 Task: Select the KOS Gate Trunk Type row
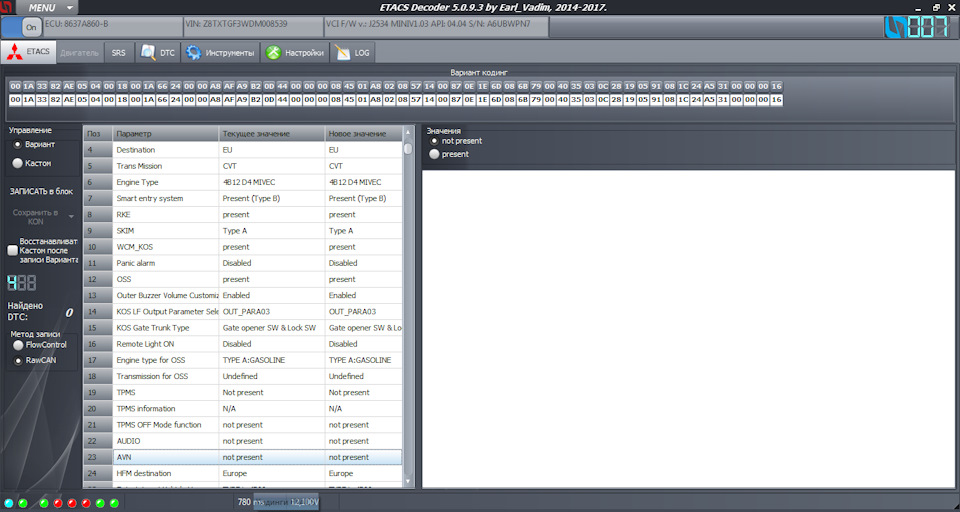pyautogui.click(x=243, y=328)
